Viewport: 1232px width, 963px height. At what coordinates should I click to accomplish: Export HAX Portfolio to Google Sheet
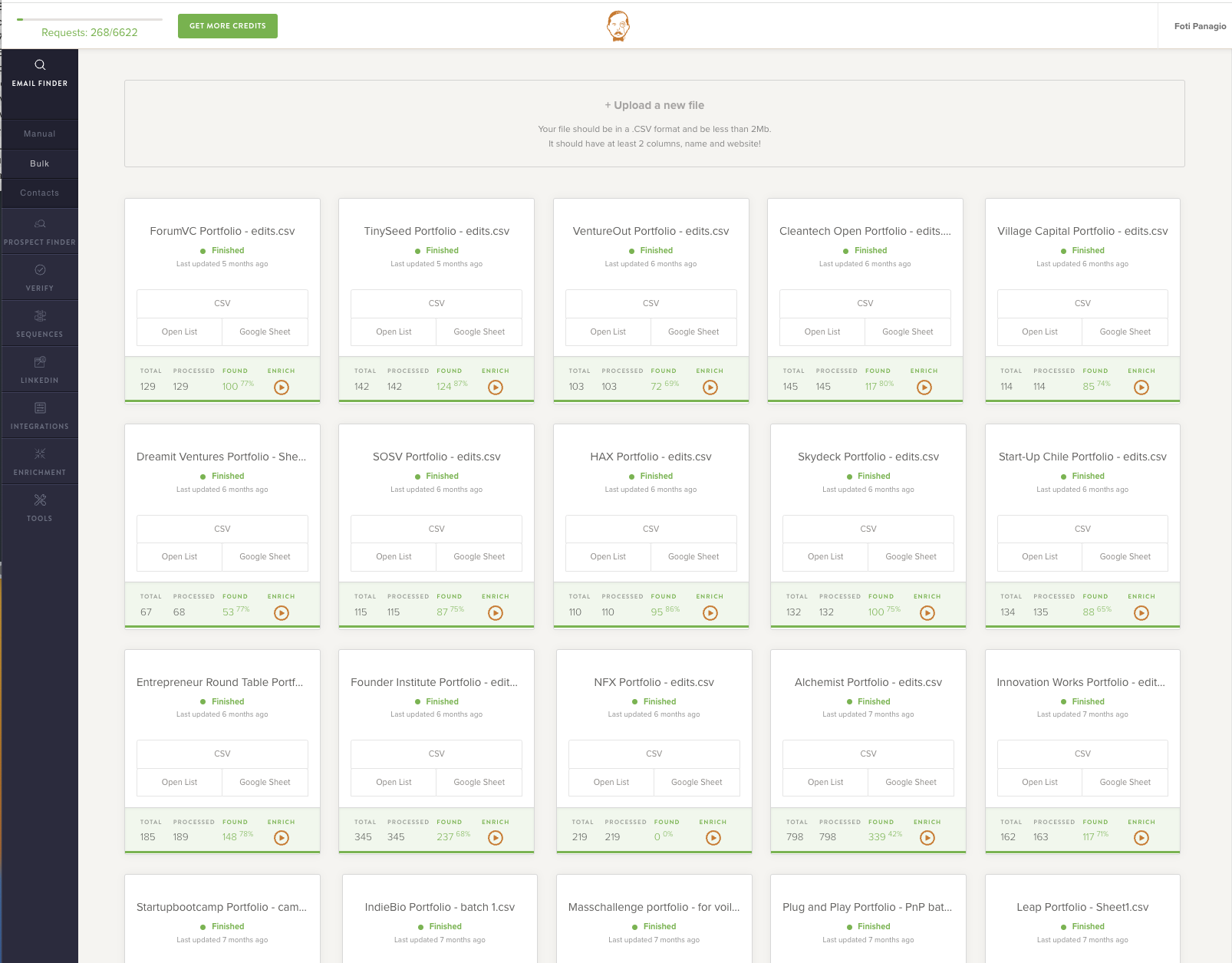[693, 557]
